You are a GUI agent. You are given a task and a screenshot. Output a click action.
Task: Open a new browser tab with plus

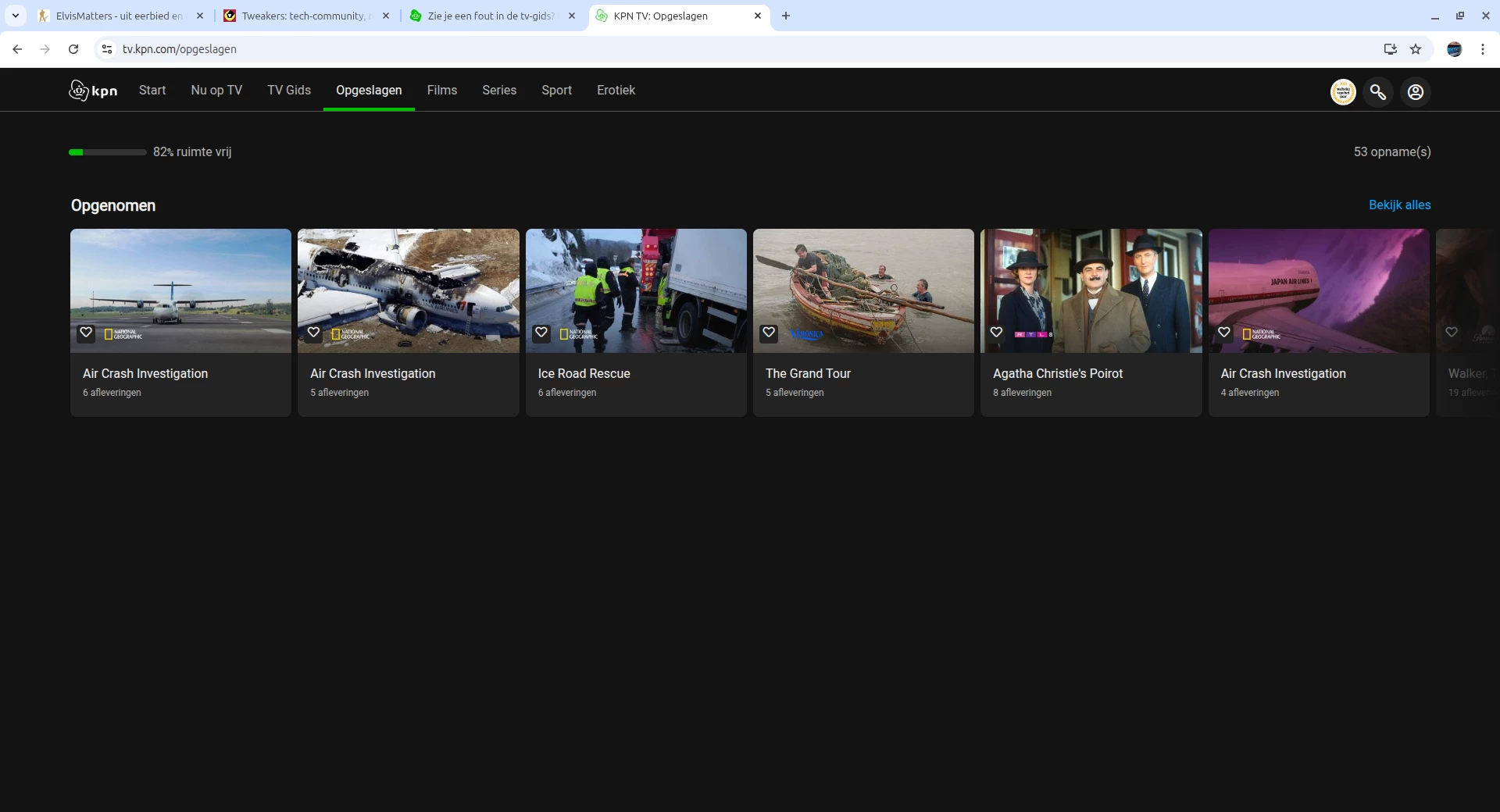(x=786, y=16)
